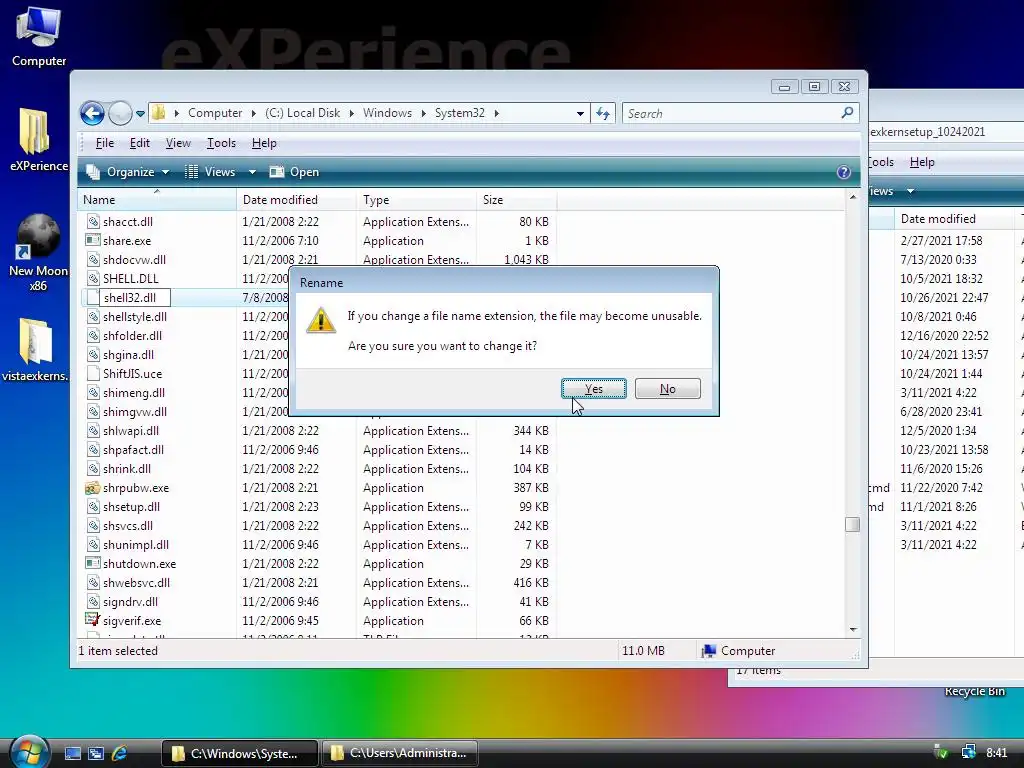Viewport: 1024px width, 768px height.
Task: Expand the arrow after Computer breadcrumb
Action: coord(253,114)
